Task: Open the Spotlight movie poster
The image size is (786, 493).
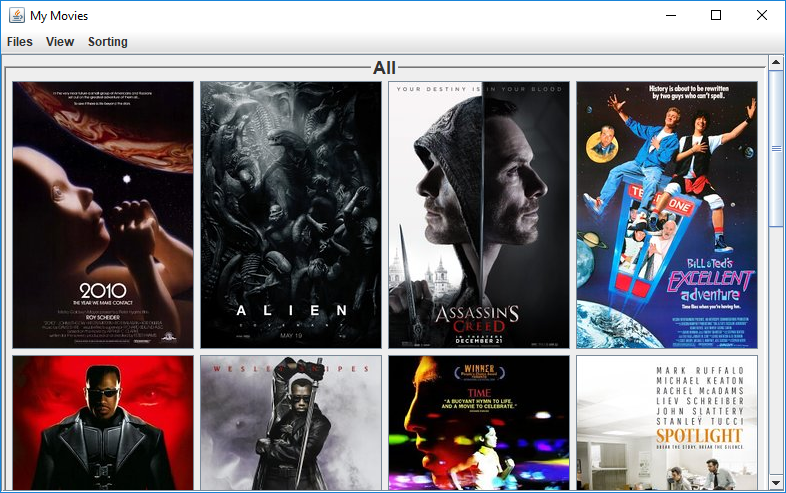Action: [667, 423]
